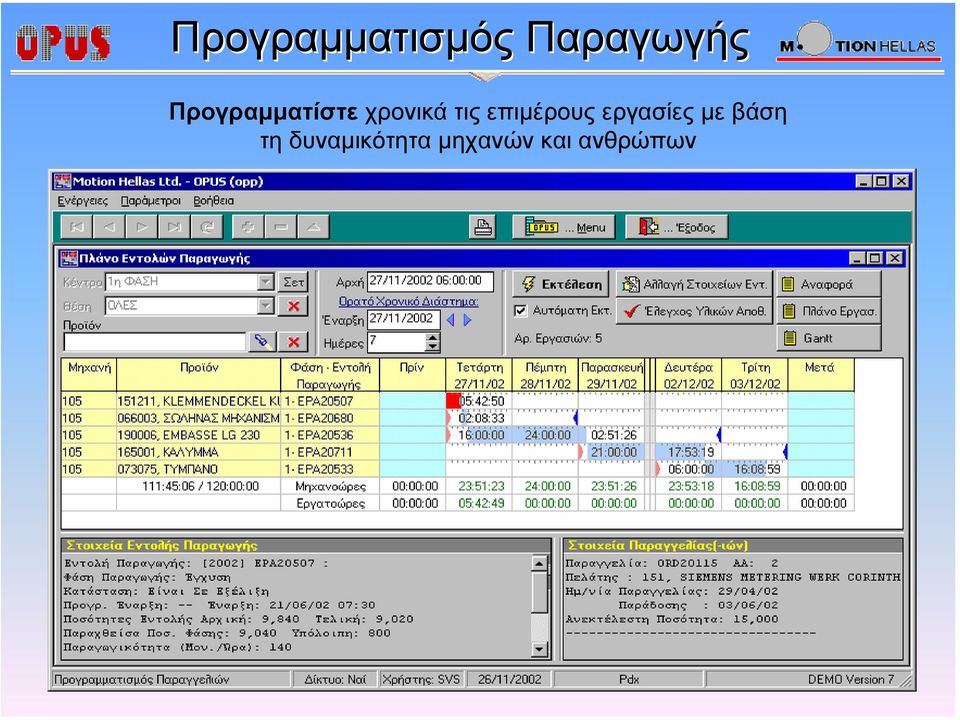960x720 pixels.
Task: Move start date back with left arrow
Action: (451, 320)
